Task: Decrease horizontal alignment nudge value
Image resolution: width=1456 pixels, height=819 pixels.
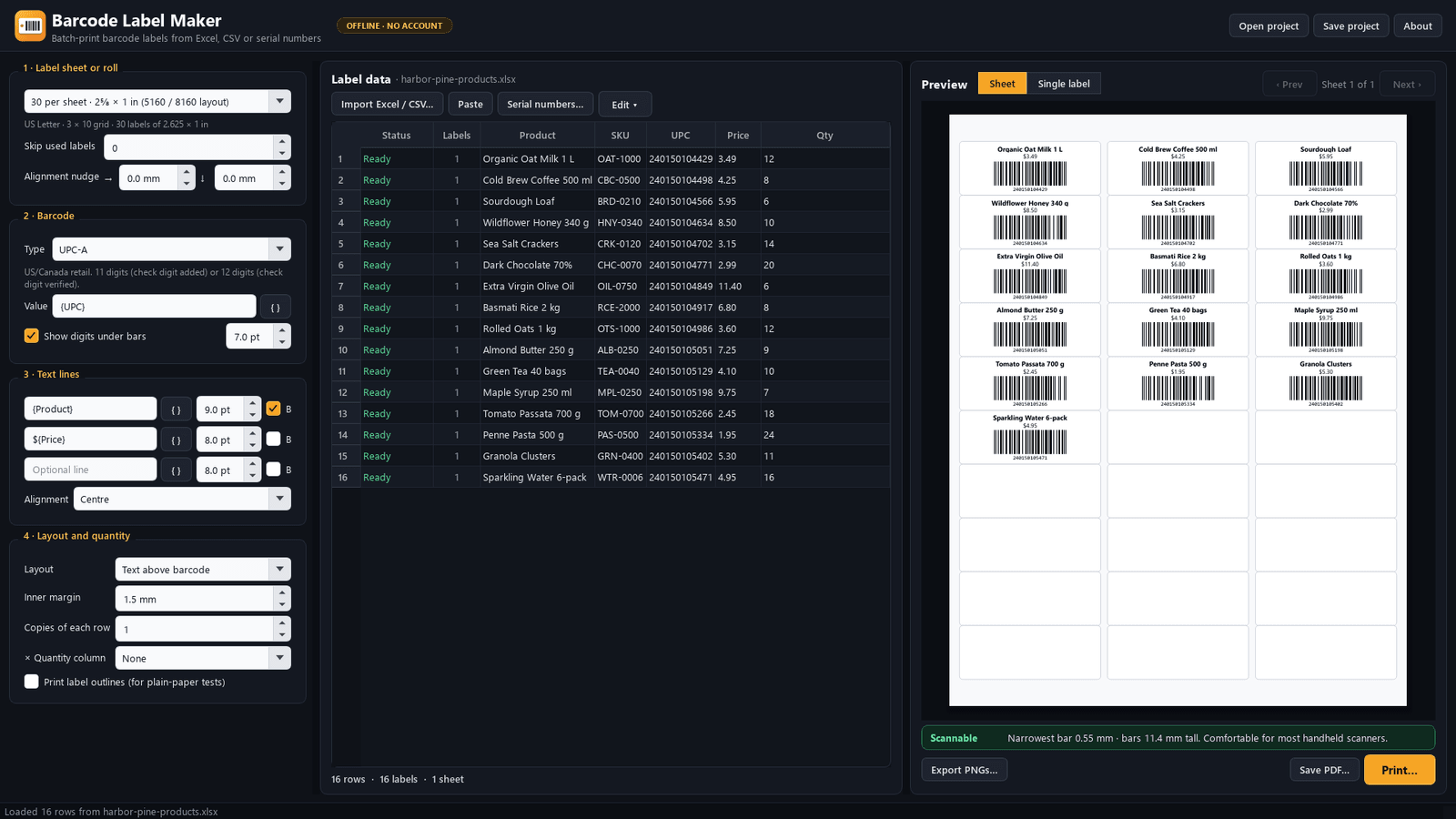Action: pos(187,184)
